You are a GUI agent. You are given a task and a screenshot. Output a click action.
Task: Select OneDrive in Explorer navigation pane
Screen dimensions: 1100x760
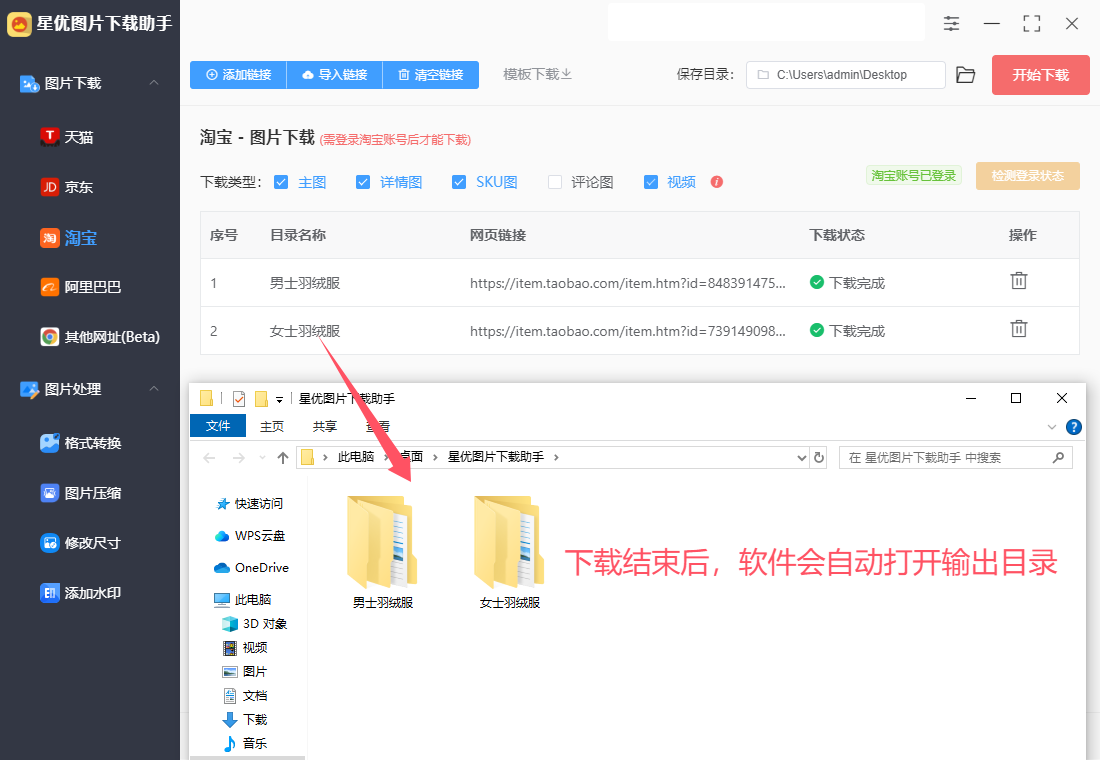(x=251, y=568)
